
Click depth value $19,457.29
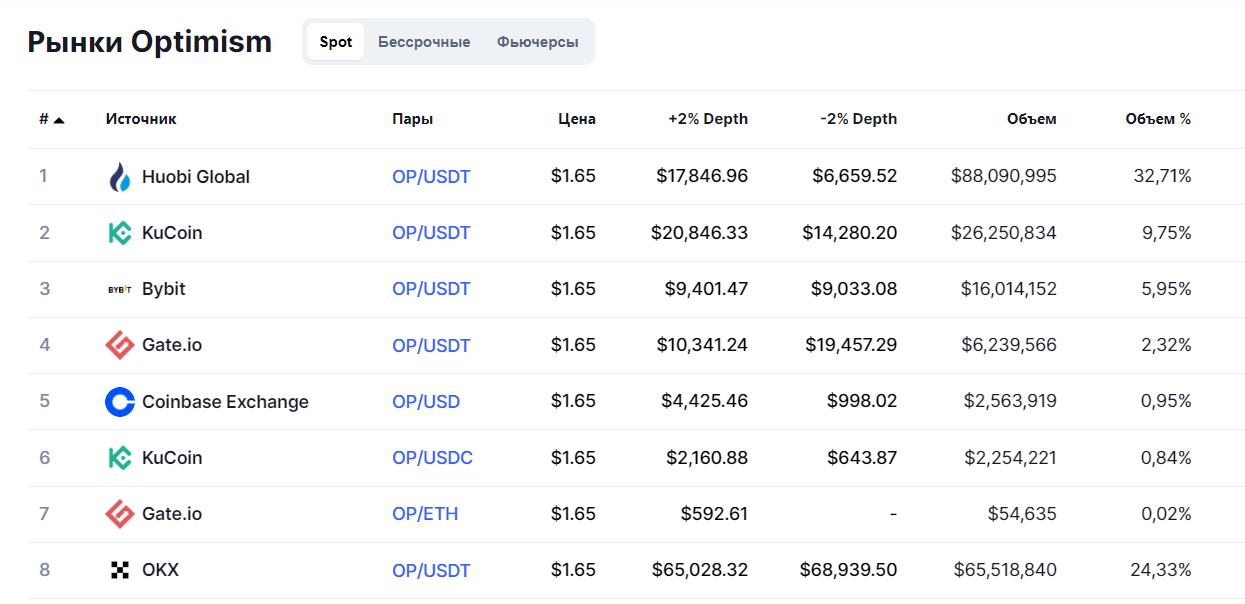point(851,344)
